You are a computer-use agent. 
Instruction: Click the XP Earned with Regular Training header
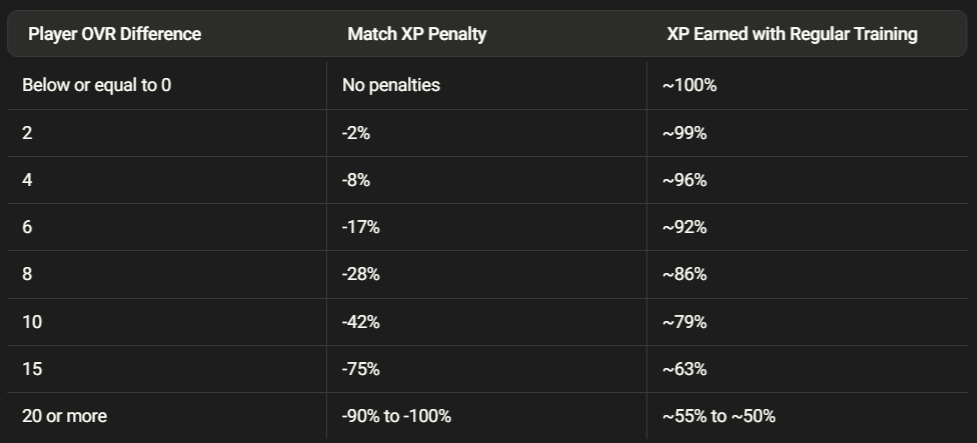(x=792, y=34)
